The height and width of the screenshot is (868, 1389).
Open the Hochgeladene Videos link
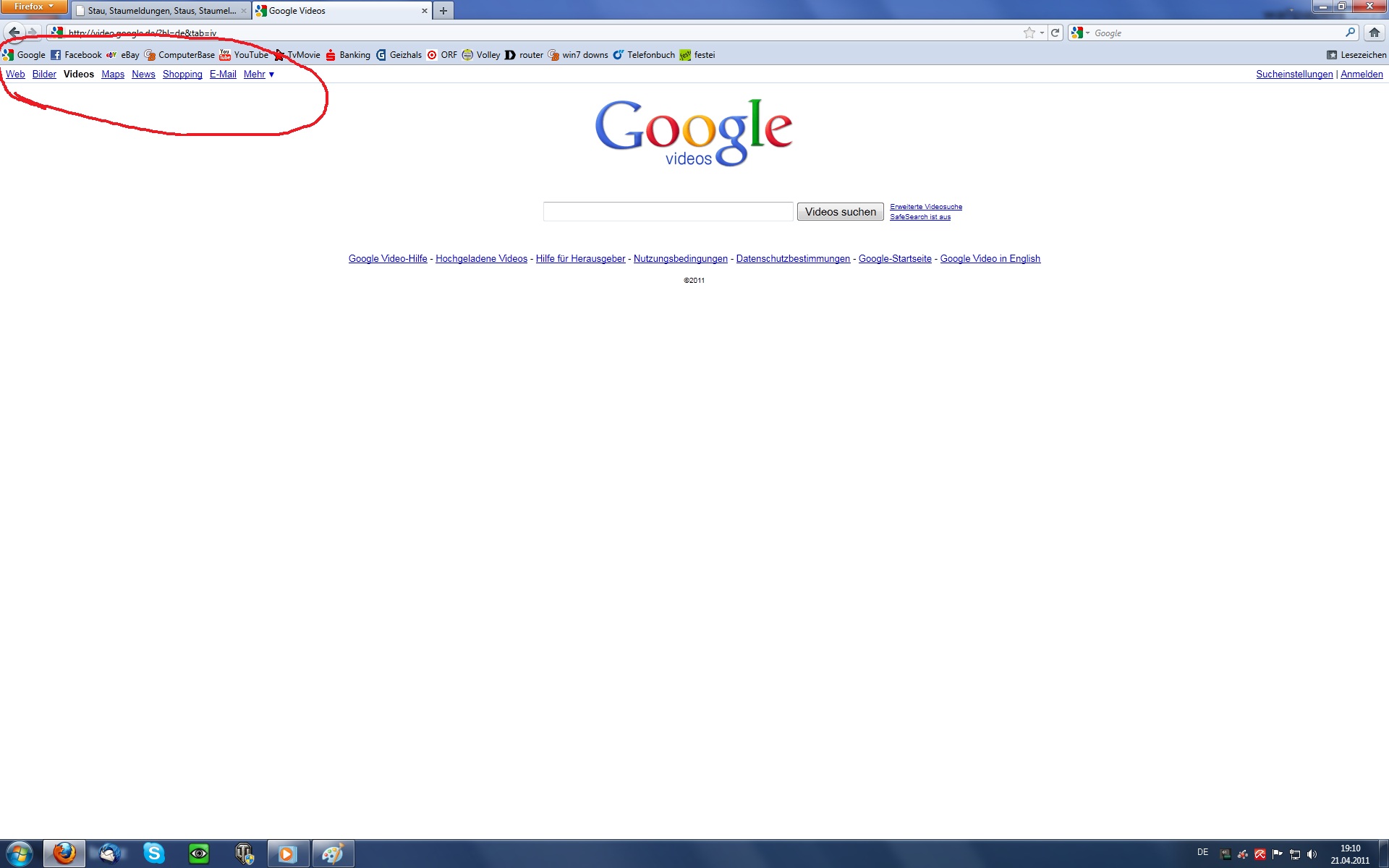click(481, 259)
